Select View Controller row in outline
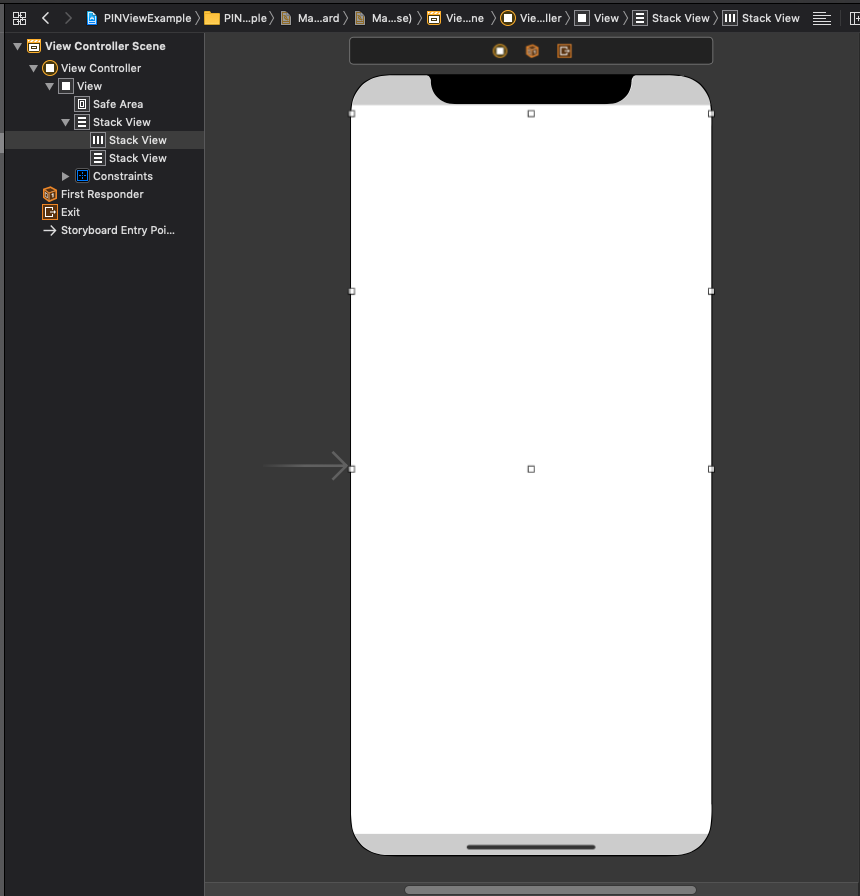The height and width of the screenshot is (896, 860). coord(105,68)
